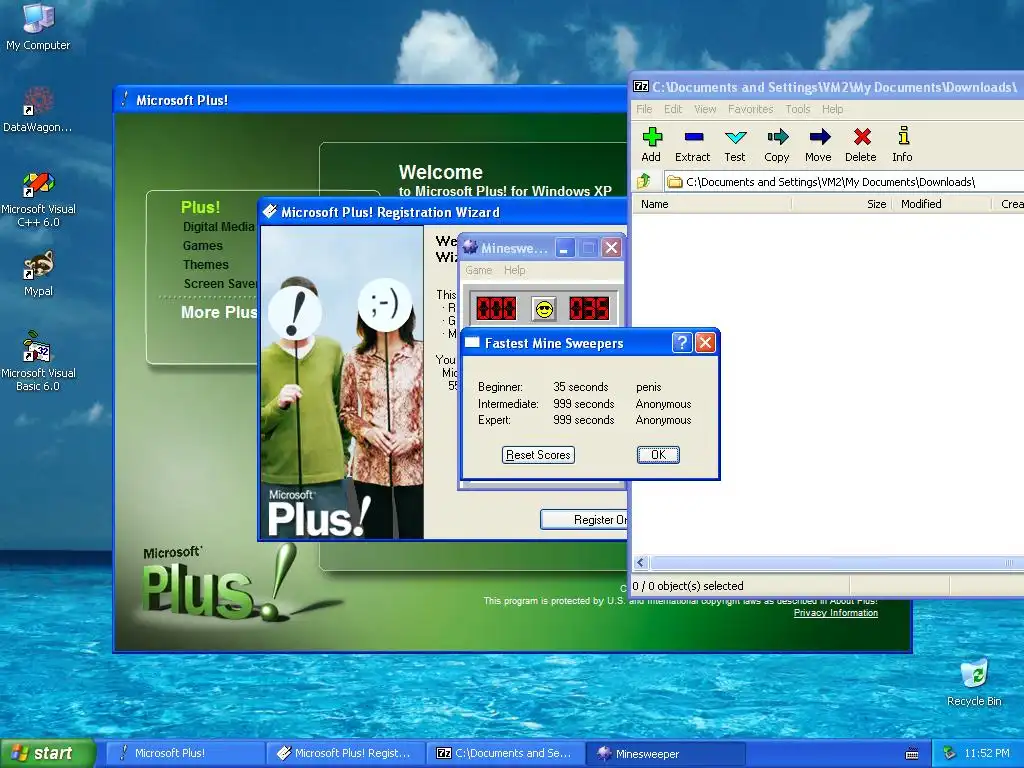Click the Beginner score name entry

click(x=648, y=387)
